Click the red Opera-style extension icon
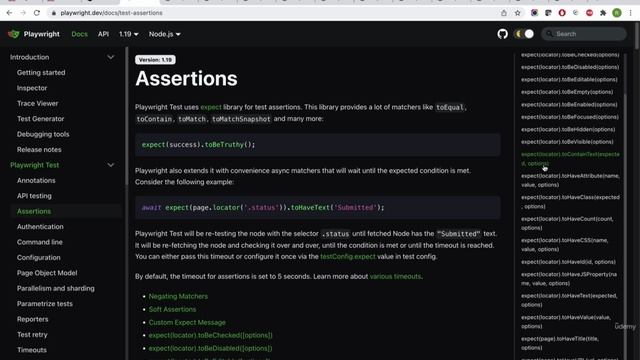The image size is (640, 360). coord(562,13)
